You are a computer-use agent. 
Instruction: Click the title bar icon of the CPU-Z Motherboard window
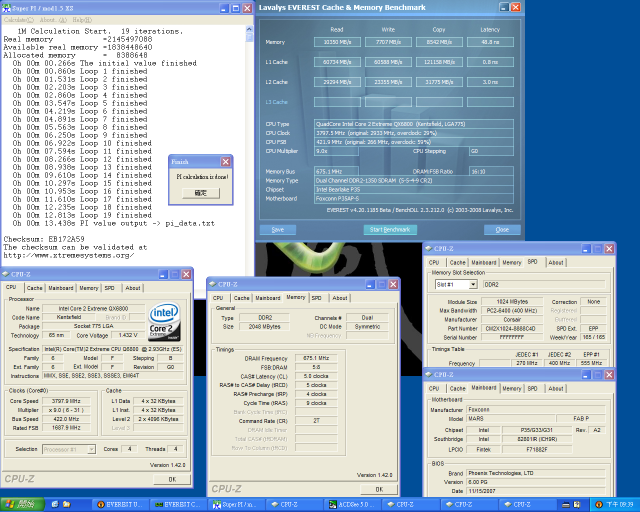[x=429, y=374]
